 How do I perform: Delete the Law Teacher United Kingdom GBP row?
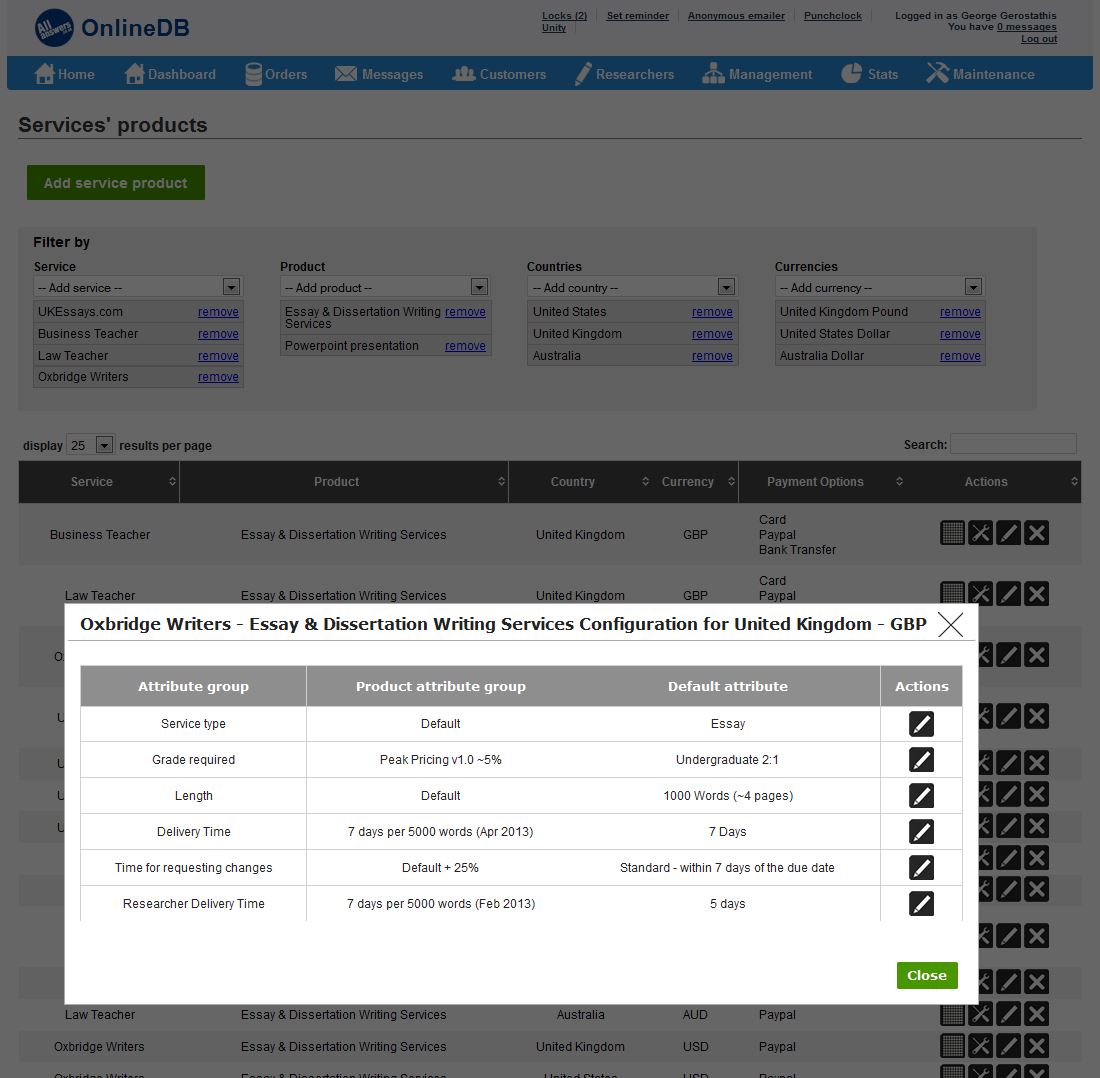[x=1036, y=593]
